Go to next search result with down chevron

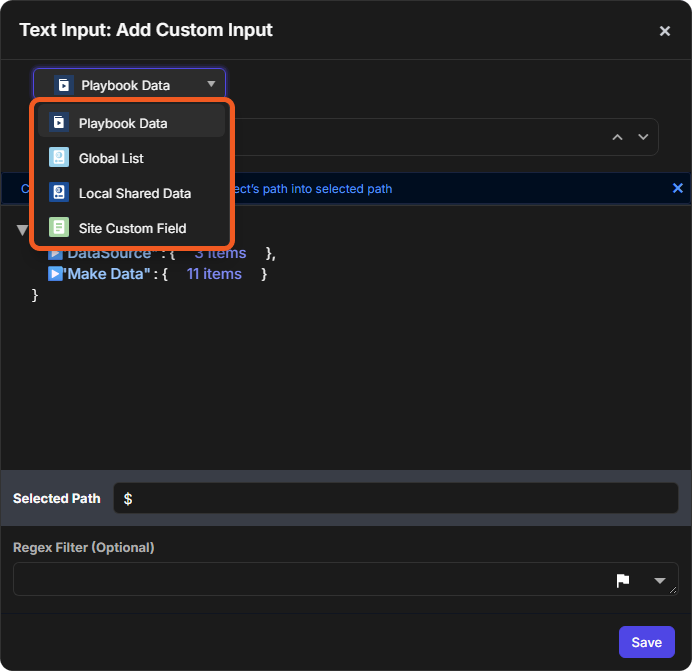pyautogui.click(x=643, y=137)
